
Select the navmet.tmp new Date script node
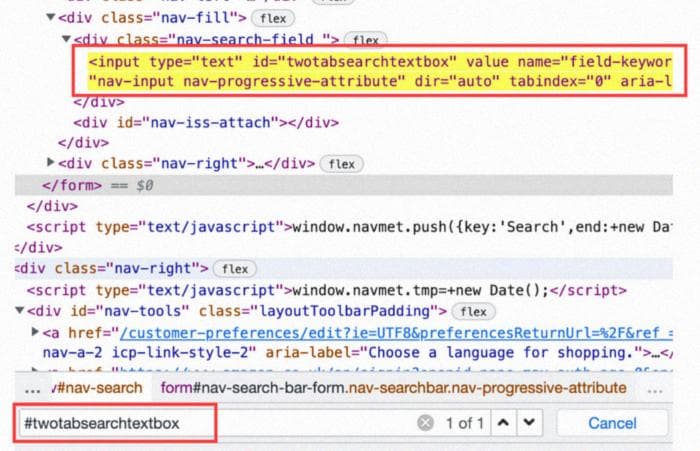click(327, 290)
